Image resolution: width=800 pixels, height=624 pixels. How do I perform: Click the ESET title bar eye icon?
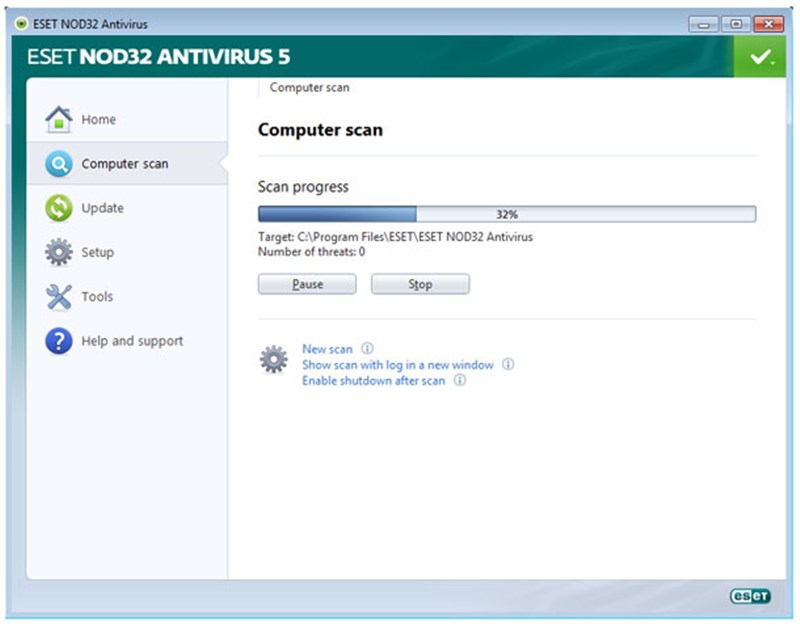pos(21,23)
